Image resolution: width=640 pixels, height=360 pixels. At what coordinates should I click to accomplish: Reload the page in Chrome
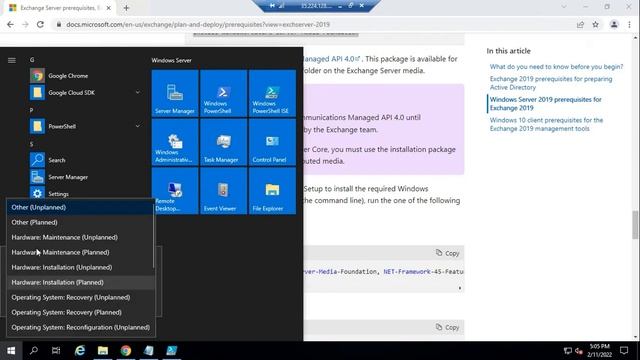(40, 24)
